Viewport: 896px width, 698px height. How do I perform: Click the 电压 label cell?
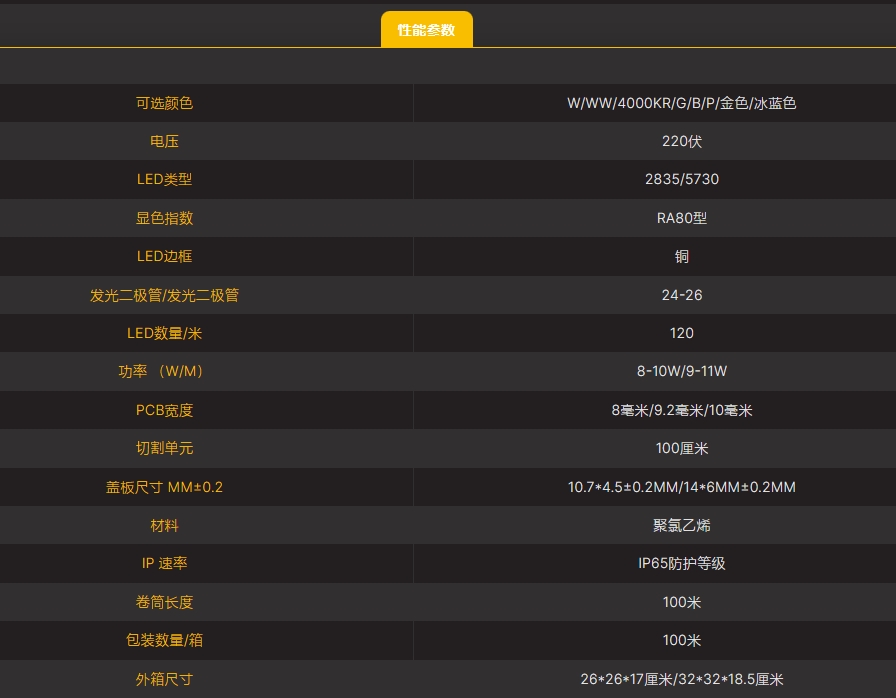pyautogui.click(x=164, y=141)
